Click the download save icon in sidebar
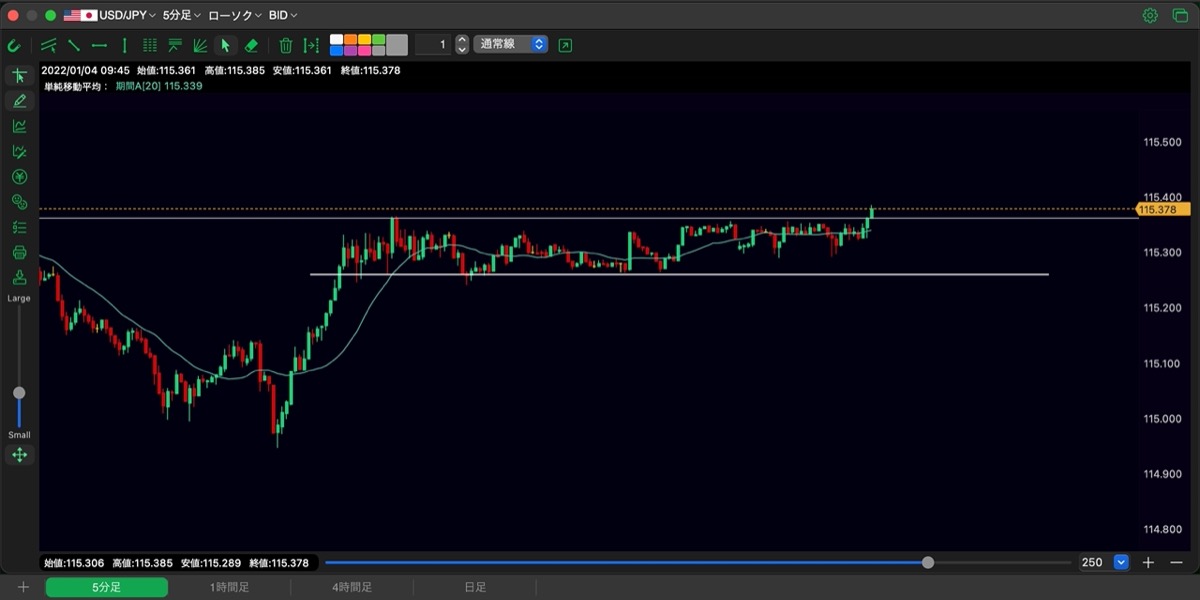 click(19, 277)
